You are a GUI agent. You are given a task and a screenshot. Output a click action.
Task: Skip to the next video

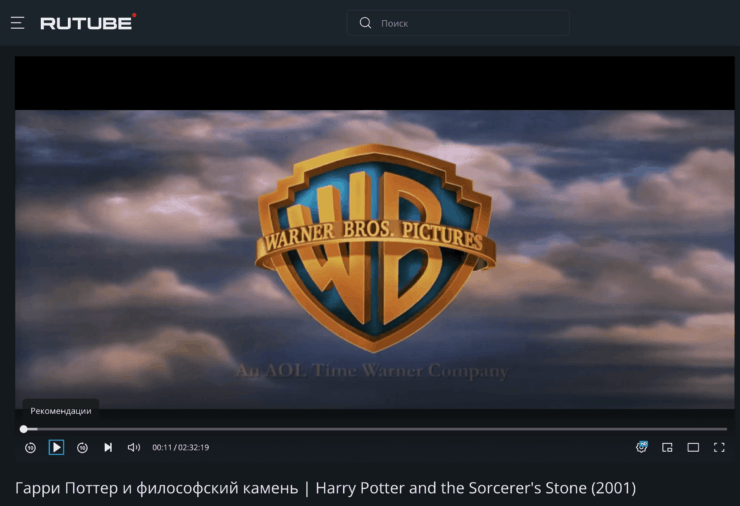(108, 448)
